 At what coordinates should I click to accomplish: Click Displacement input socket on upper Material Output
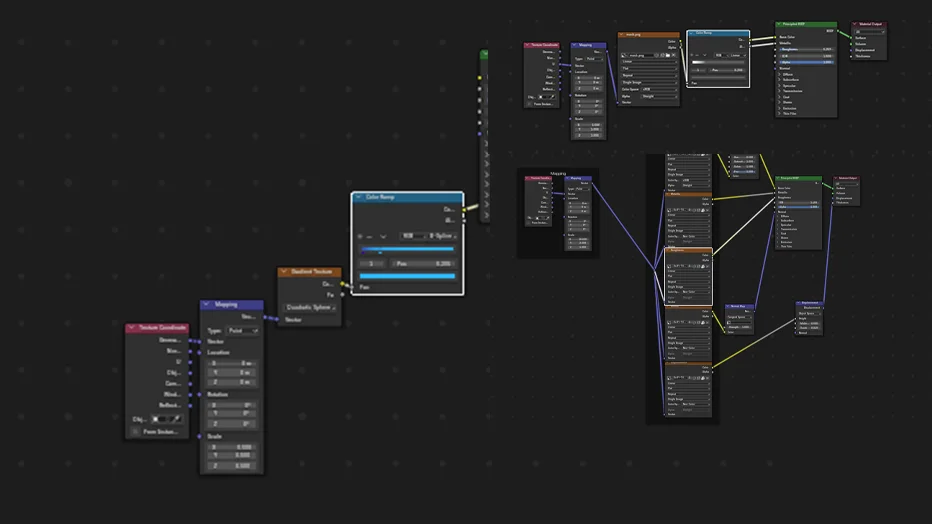coord(851,50)
